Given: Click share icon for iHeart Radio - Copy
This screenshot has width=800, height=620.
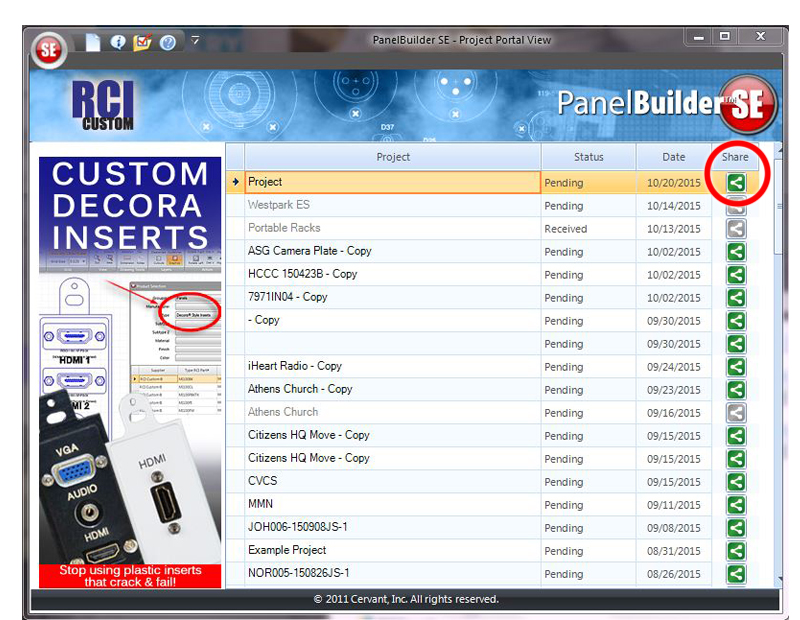Looking at the screenshot, I should (736, 367).
